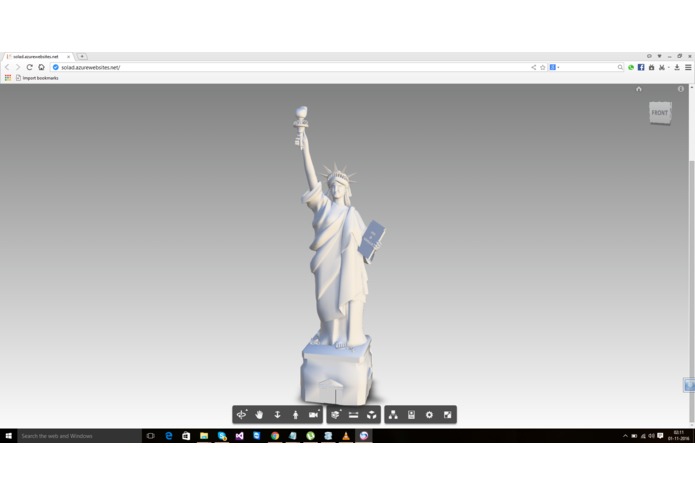Click the viewer home view icon
The height and width of the screenshot is (494, 695).
click(x=639, y=89)
